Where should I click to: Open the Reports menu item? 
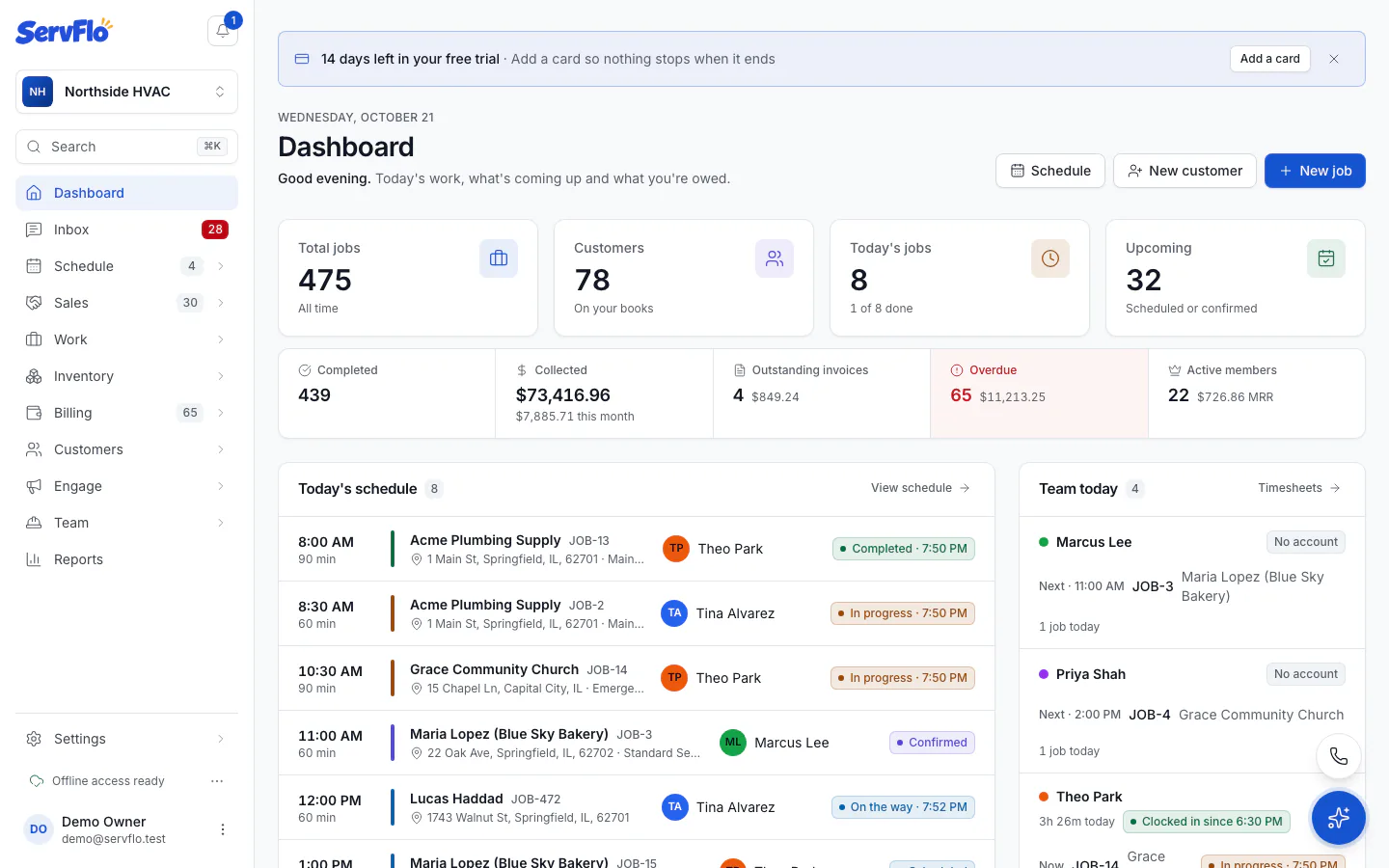coord(126,559)
